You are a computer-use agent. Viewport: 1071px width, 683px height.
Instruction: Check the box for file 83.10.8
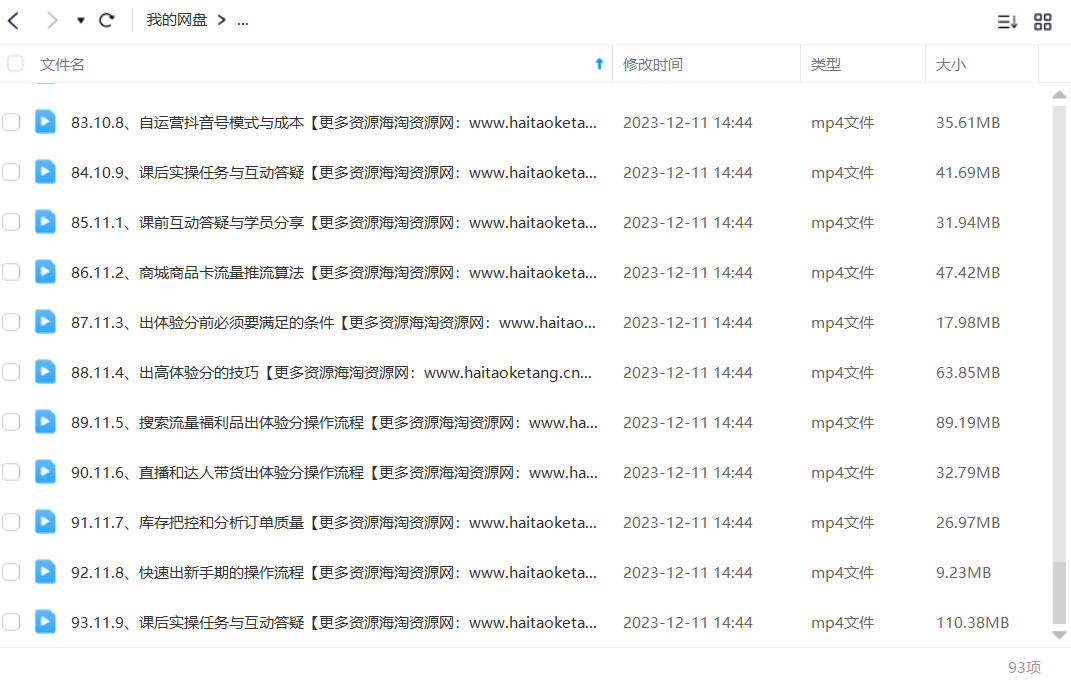pyautogui.click(x=11, y=122)
